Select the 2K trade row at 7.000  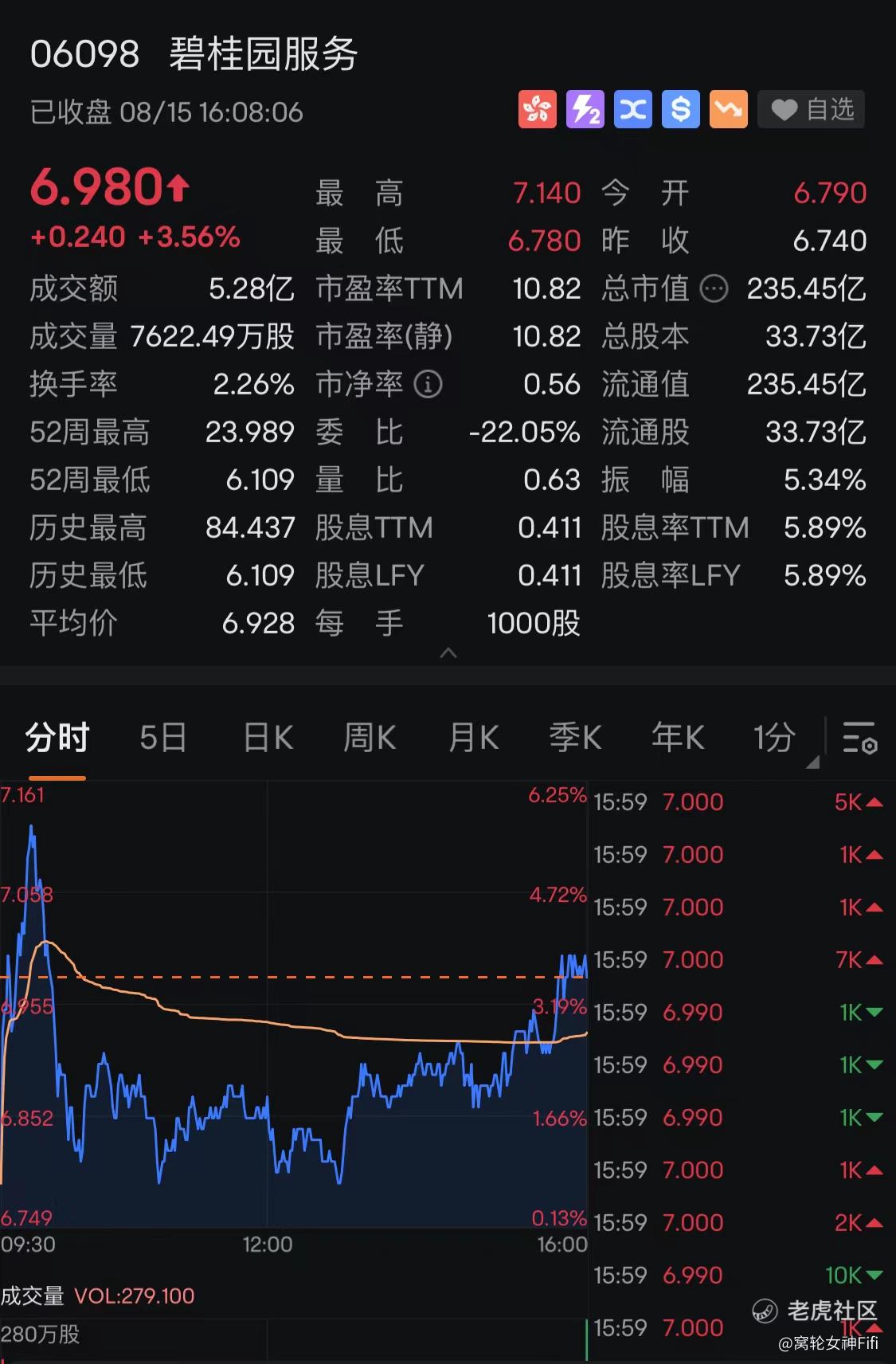click(x=739, y=1223)
